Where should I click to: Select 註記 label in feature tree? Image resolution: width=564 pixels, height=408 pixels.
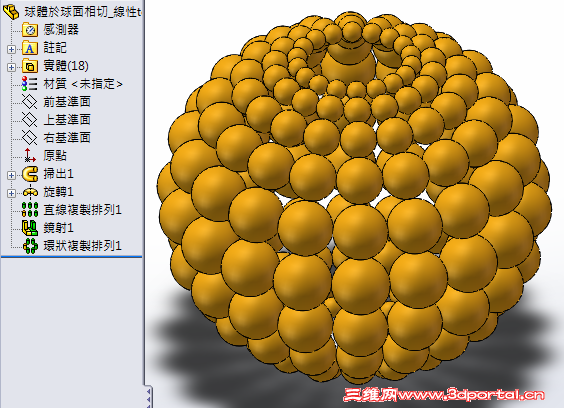click(55, 48)
